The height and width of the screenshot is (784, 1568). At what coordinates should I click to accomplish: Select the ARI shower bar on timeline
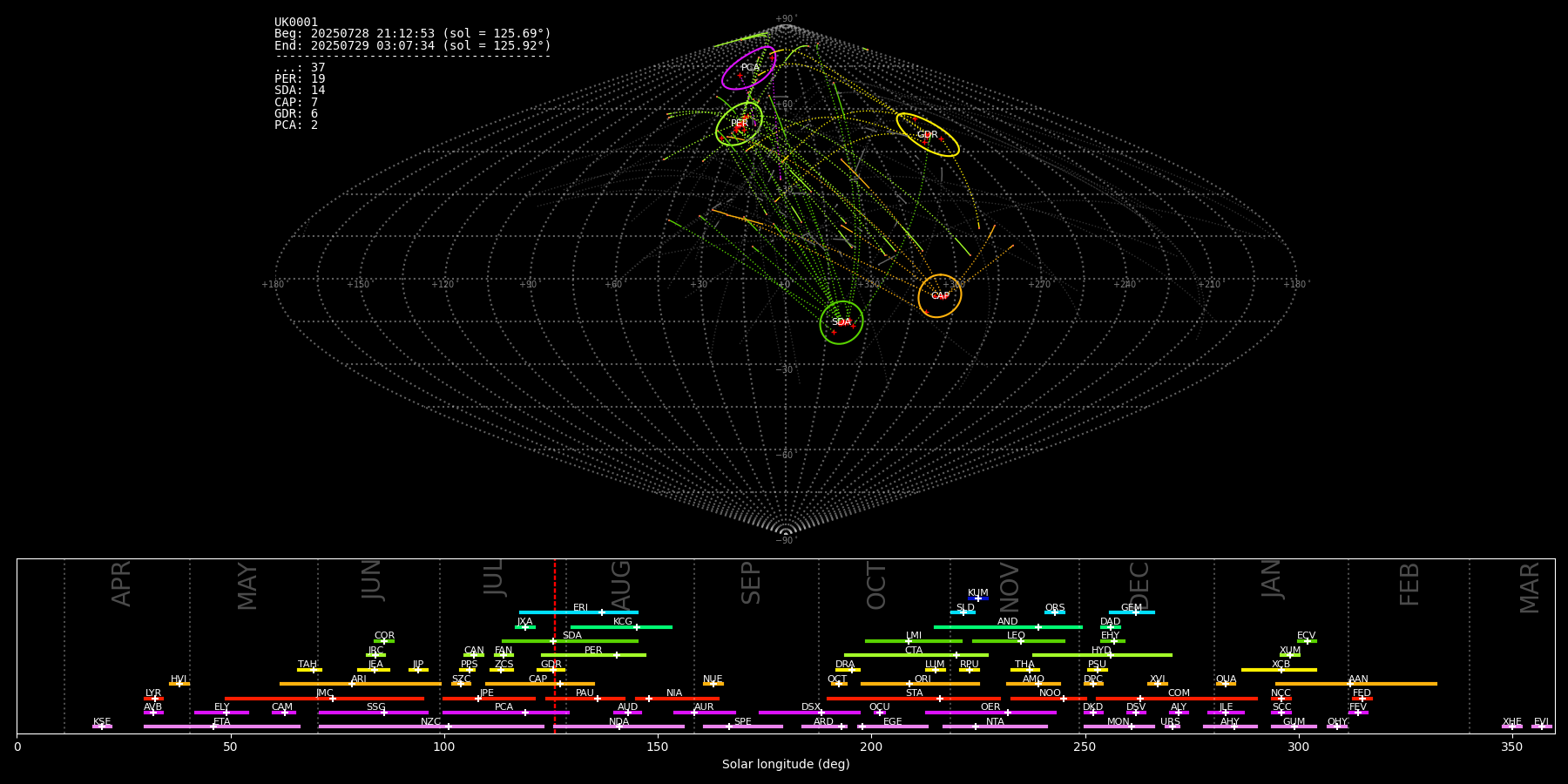(x=361, y=684)
